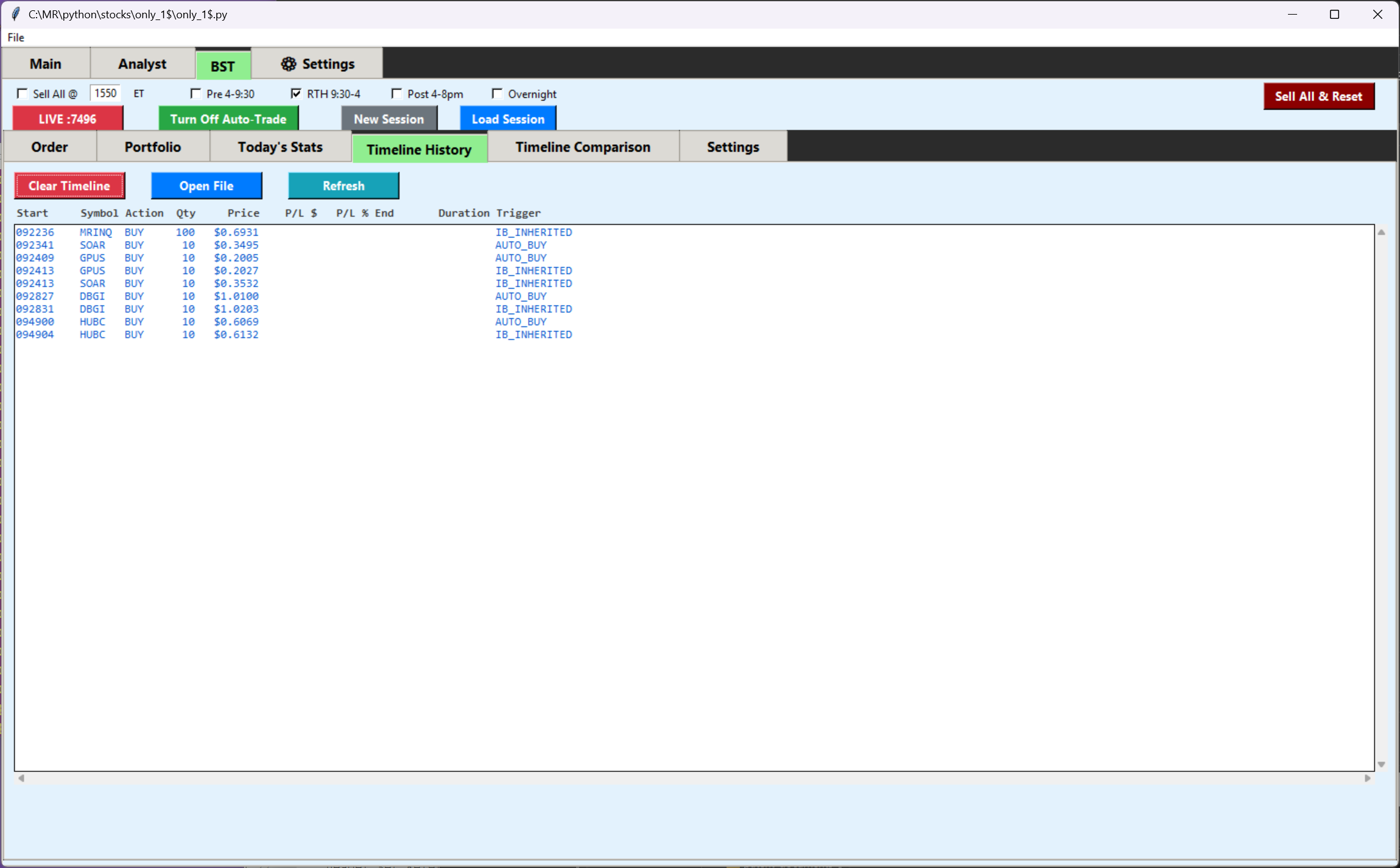Click the Clear Timeline button
Image resolution: width=1400 pixels, height=868 pixels.
[x=69, y=186]
